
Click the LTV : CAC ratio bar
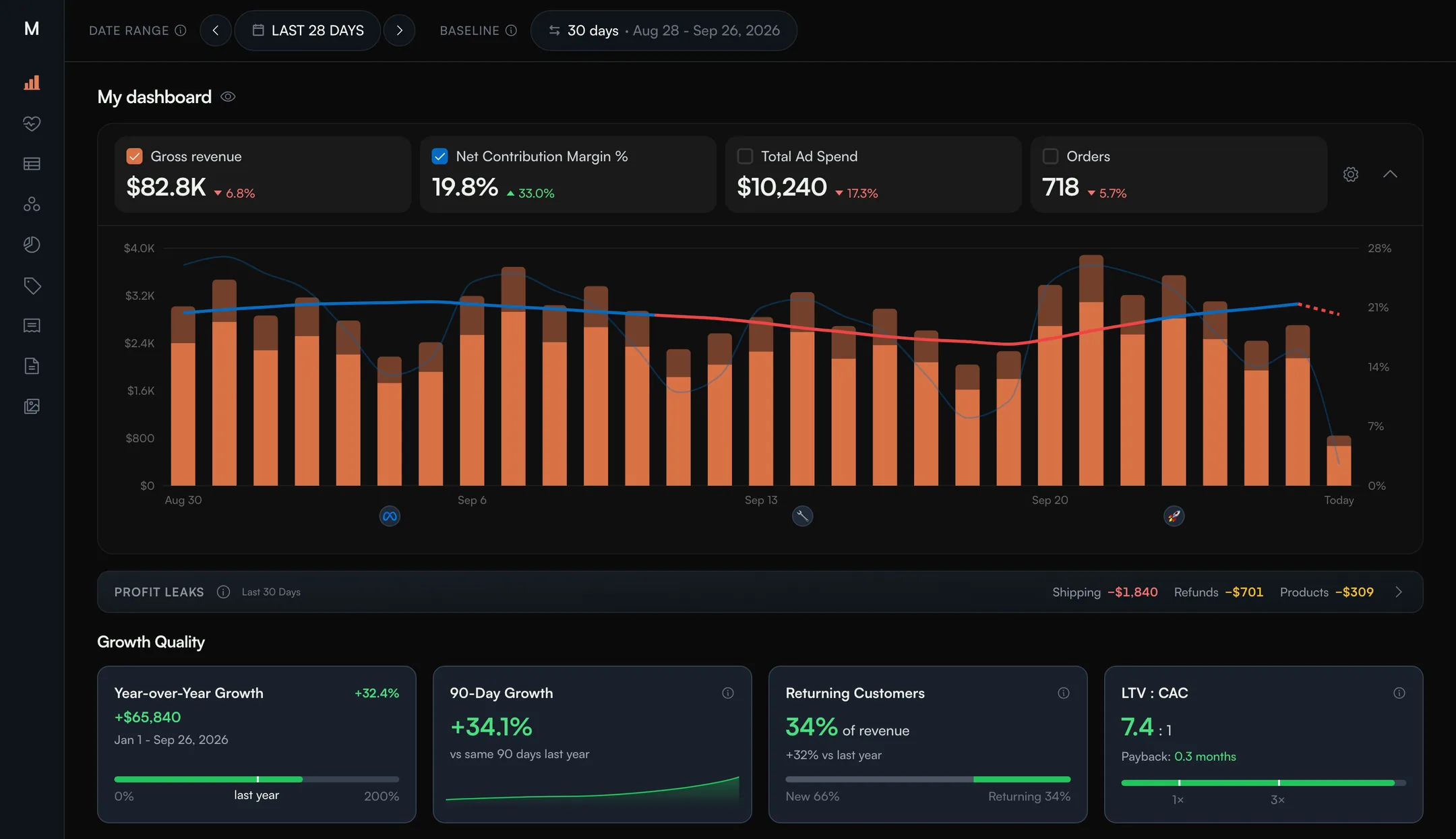(1263, 783)
